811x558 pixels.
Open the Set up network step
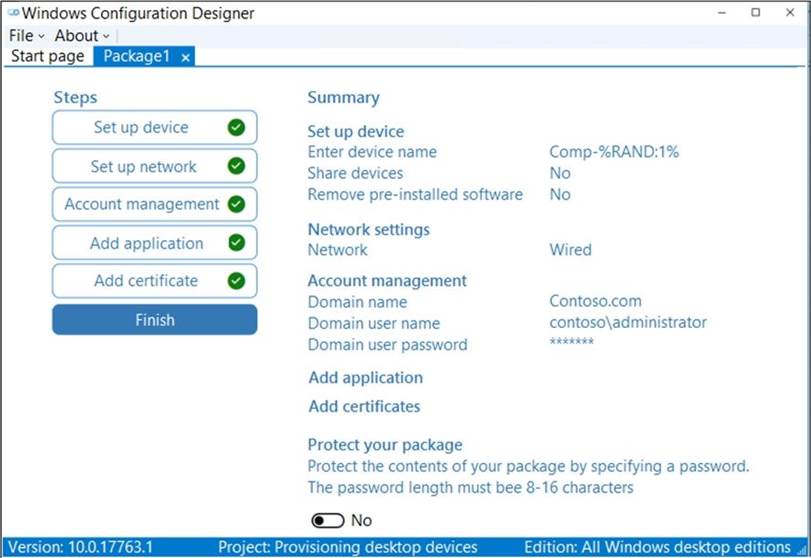143,166
